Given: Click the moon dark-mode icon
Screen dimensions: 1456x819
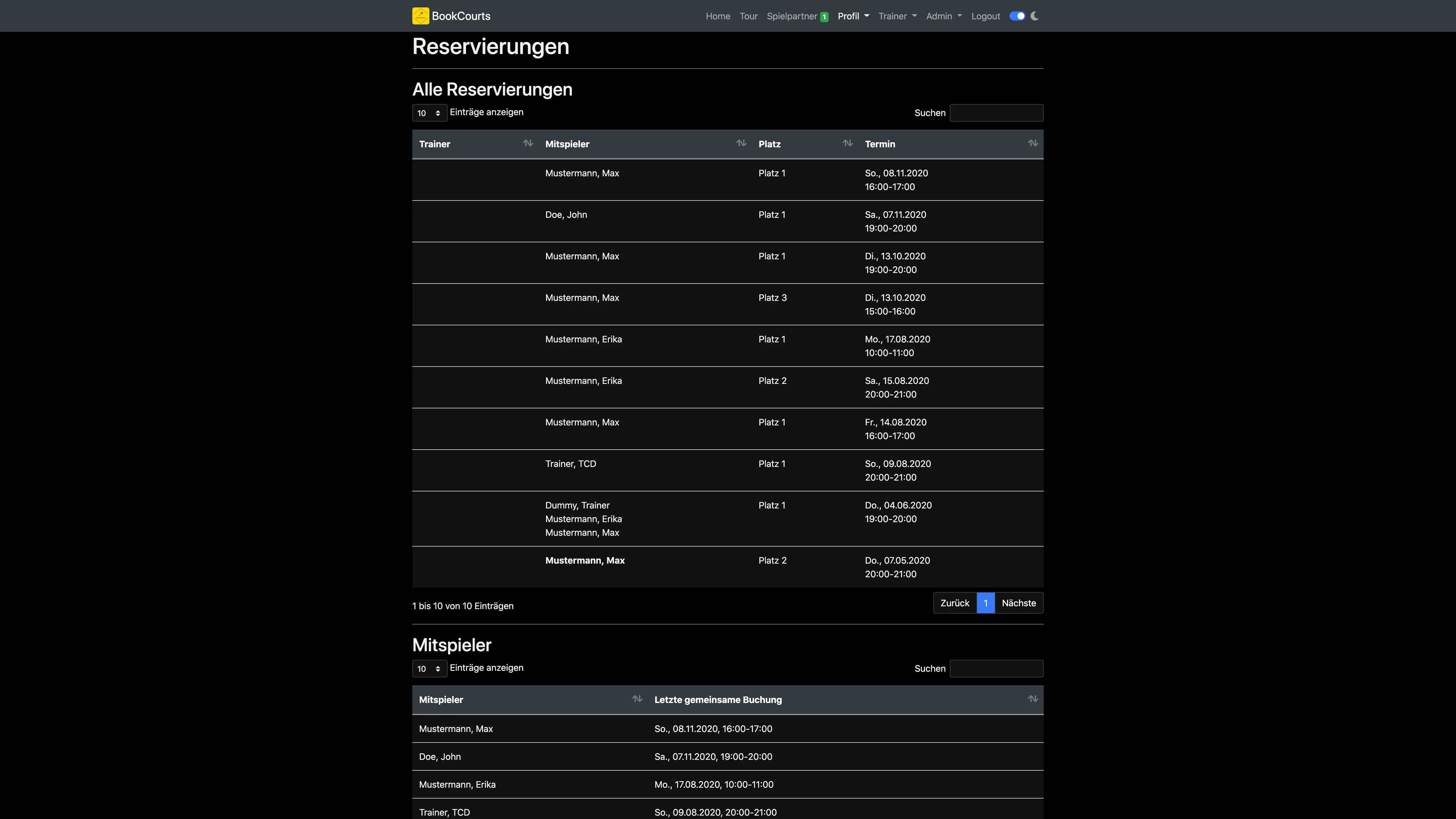Looking at the screenshot, I should (x=1034, y=16).
